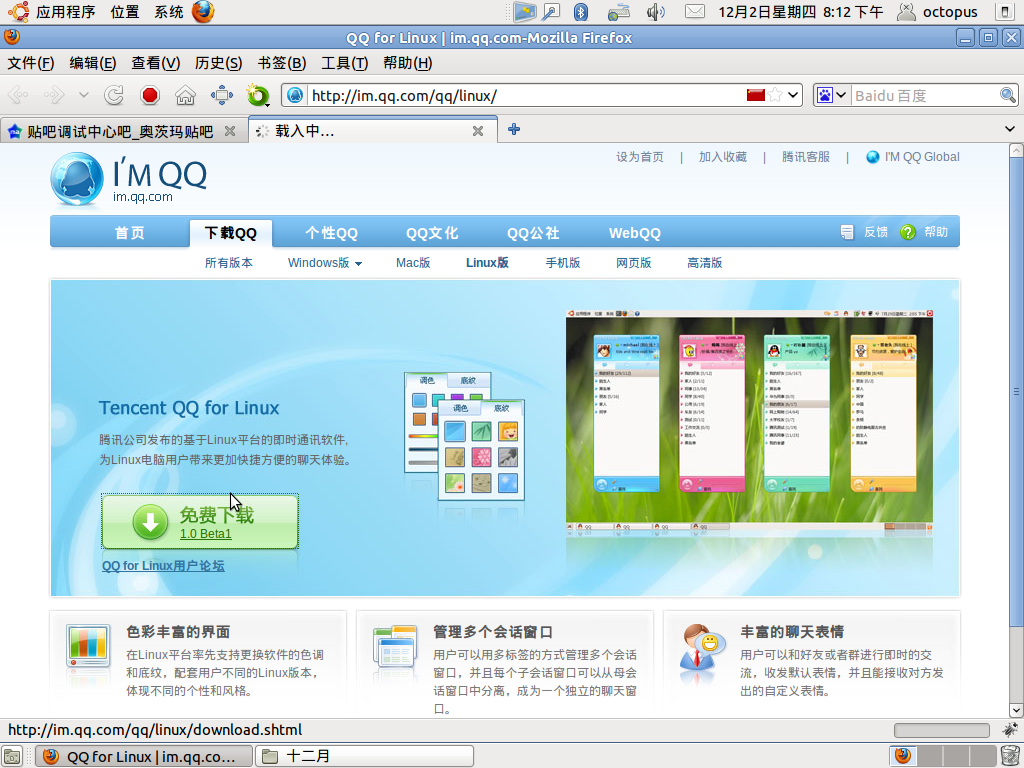Close the 载入中… tab
The height and width of the screenshot is (768, 1024).
click(478, 131)
